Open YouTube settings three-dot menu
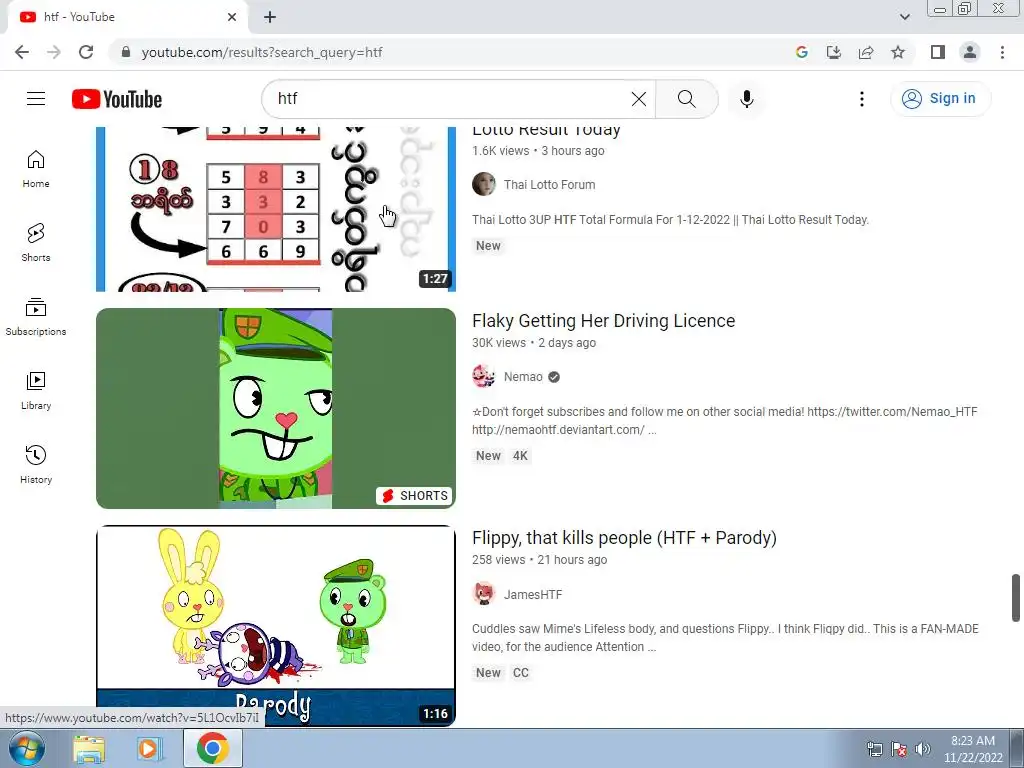 click(861, 99)
